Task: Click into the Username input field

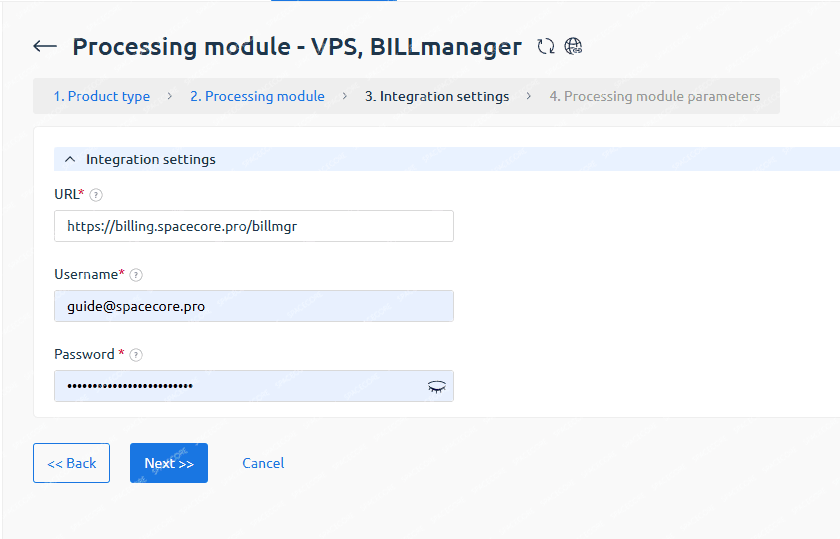Action: 253,306
